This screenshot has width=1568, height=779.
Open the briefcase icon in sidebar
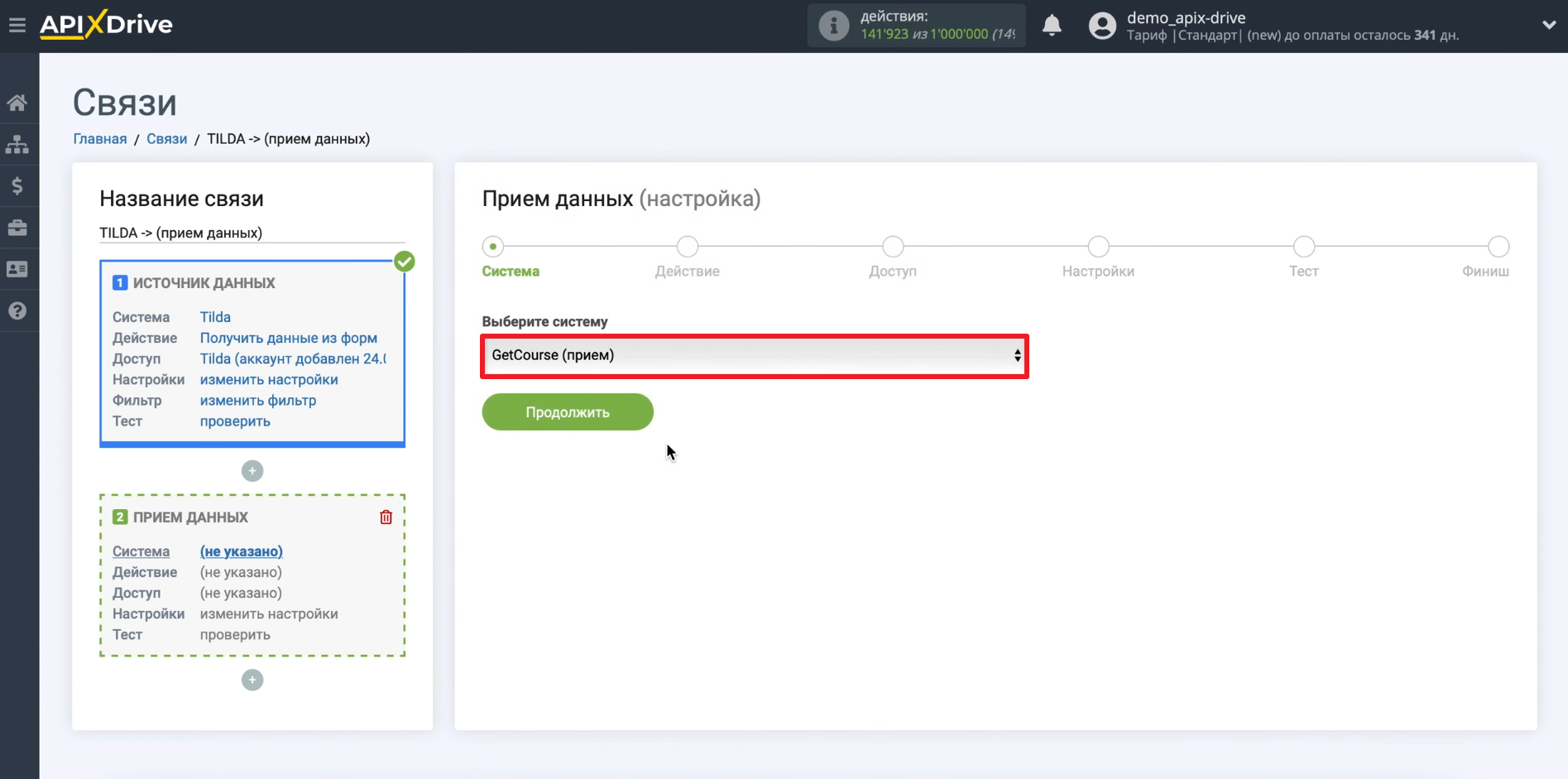tap(17, 228)
